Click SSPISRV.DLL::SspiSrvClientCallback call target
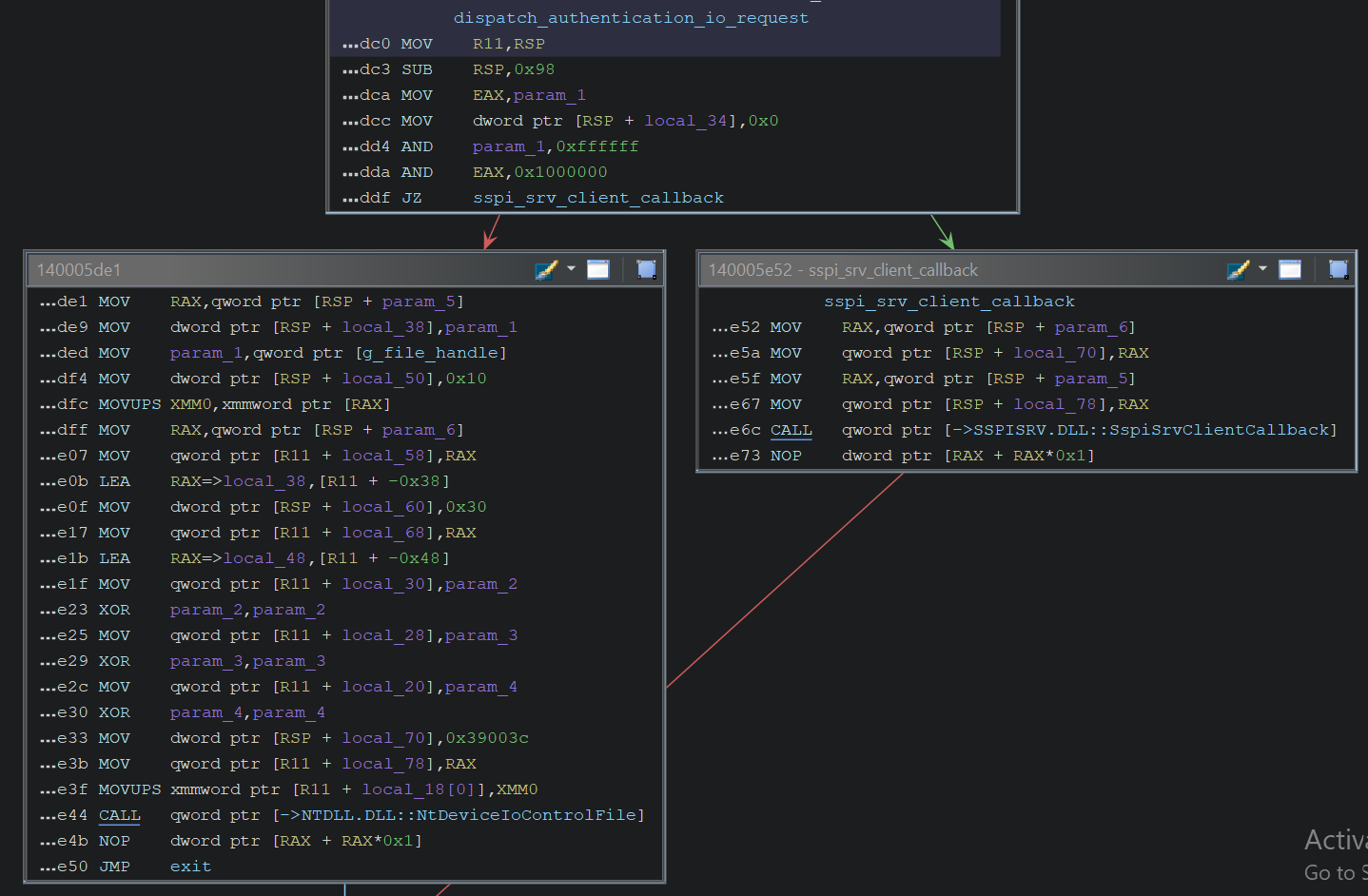 (x=1152, y=430)
